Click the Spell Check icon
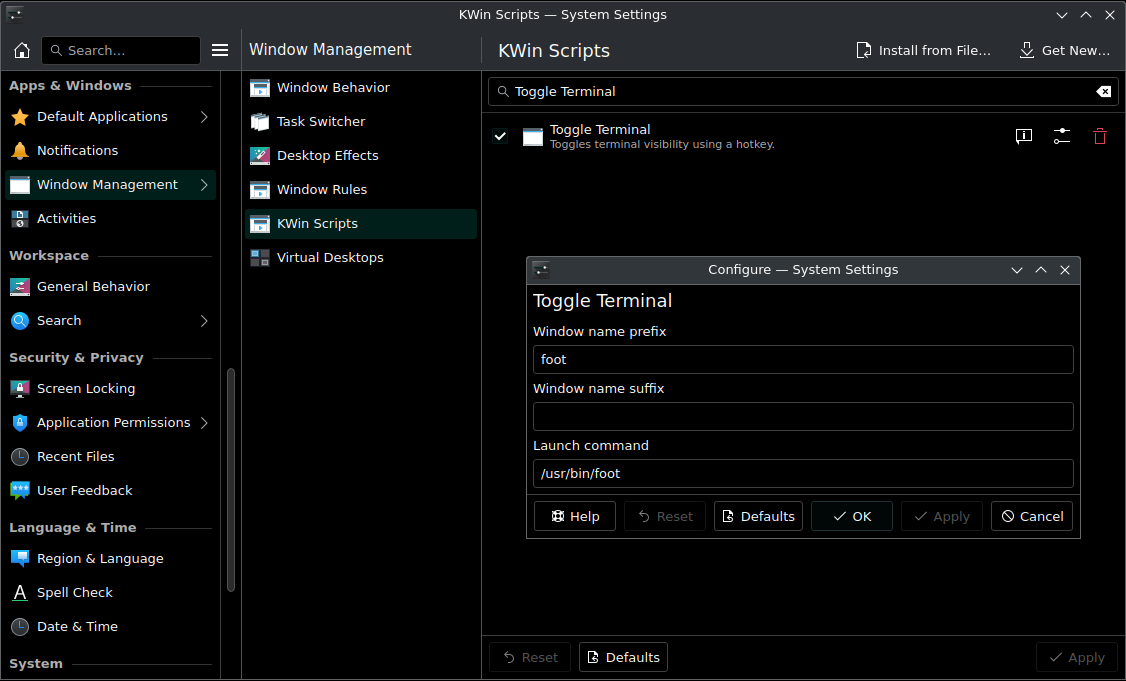The height and width of the screenshot is (681, 1126). point(20,593)
